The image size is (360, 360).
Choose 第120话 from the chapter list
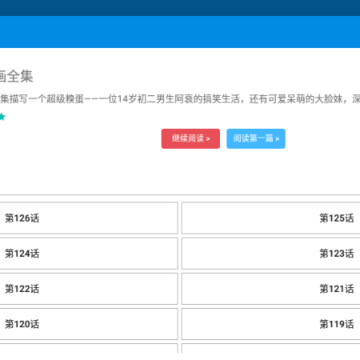coord(89,324)
